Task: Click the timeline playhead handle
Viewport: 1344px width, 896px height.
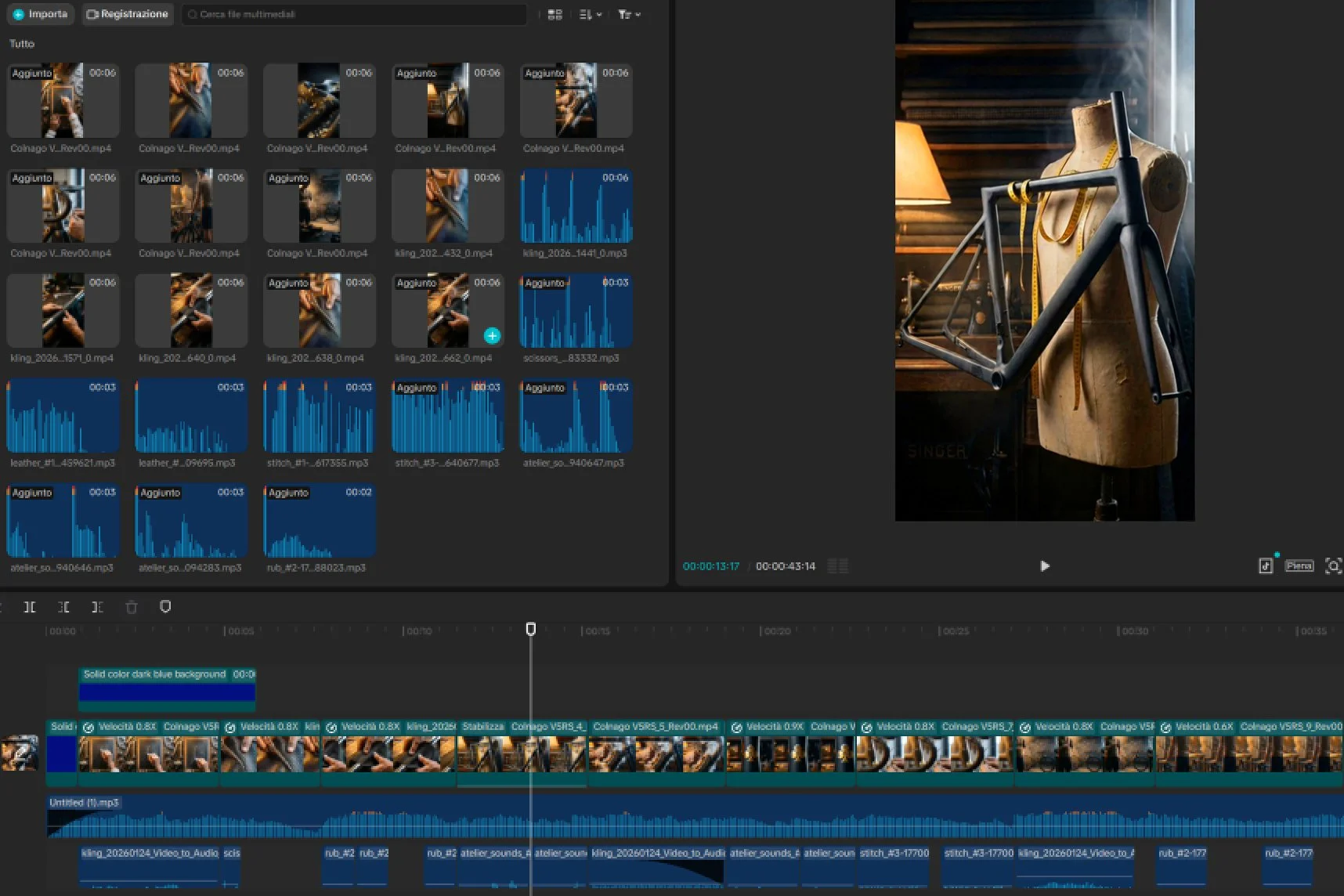Action: pyautogui.click(x=531, y=629)
